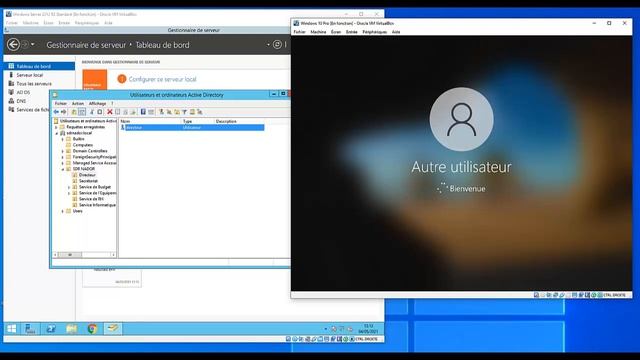Expand the Users folder node

62,211
